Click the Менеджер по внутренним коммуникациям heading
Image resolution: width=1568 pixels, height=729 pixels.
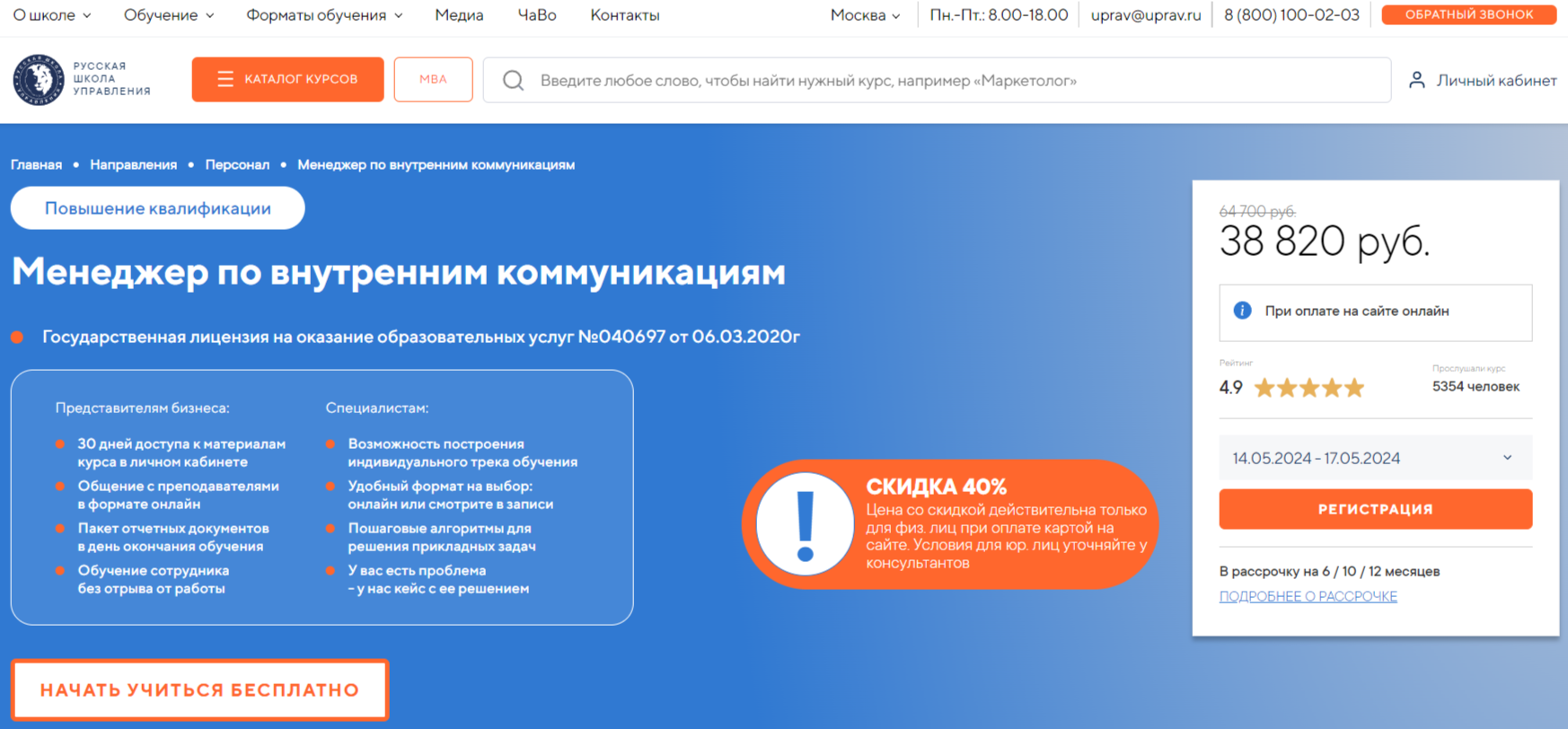click(398, 272)
